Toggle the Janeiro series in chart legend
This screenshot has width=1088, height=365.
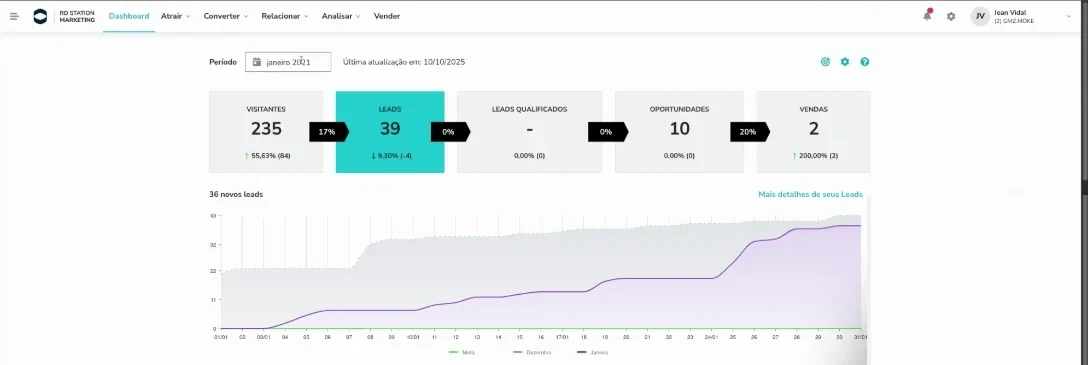[x=593, y=353]
